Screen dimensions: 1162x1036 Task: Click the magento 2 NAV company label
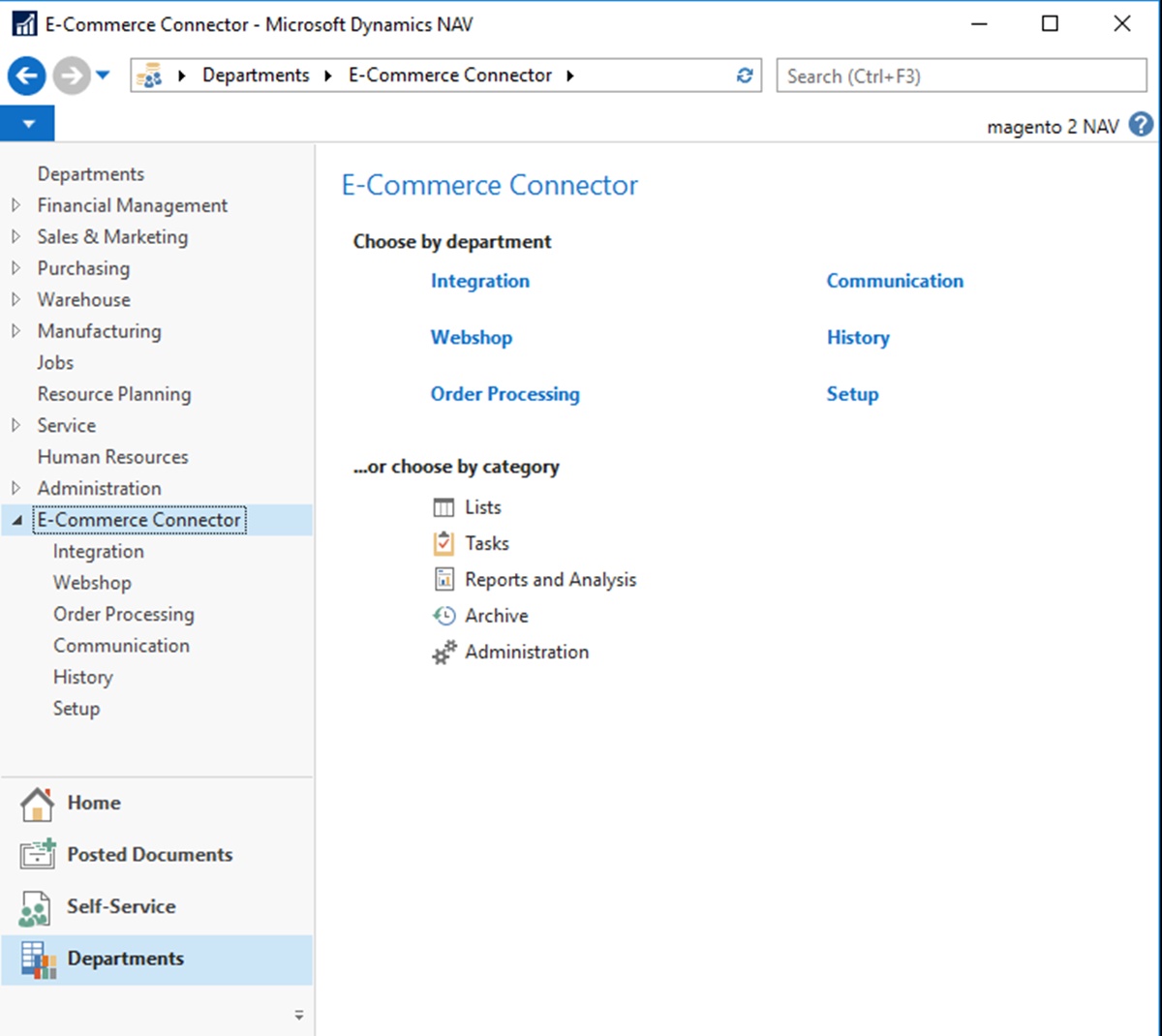[x=1053, y=126]
